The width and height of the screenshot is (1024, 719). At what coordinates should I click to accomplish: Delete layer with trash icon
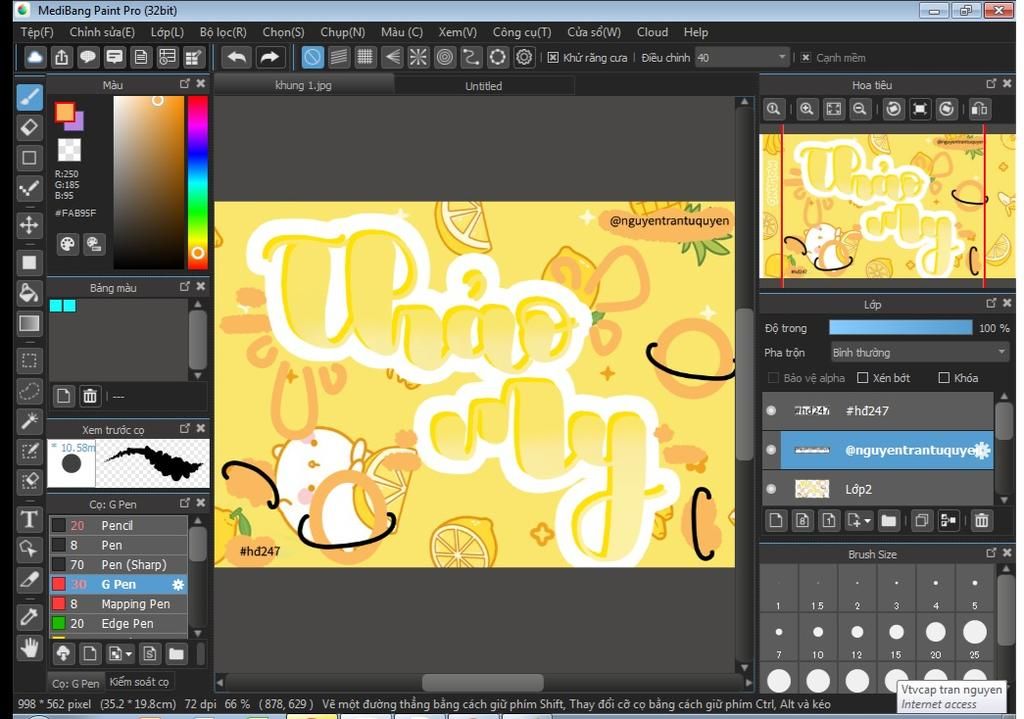pyautogui.click(x=981, y=520)
